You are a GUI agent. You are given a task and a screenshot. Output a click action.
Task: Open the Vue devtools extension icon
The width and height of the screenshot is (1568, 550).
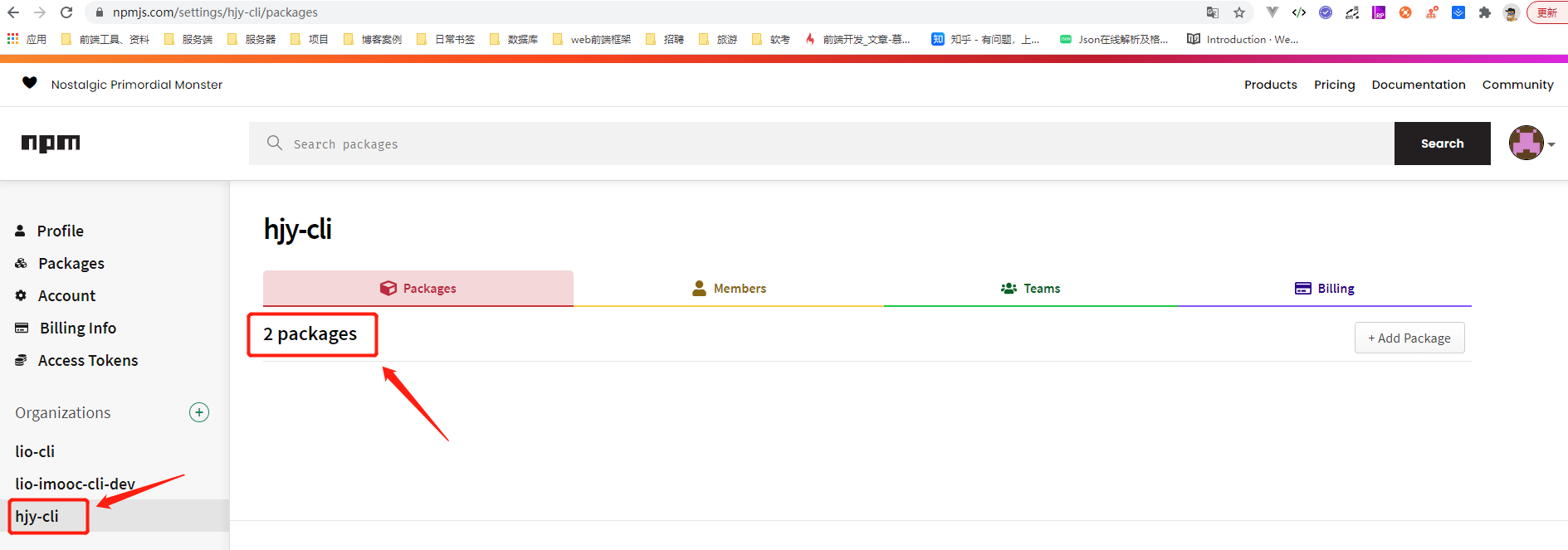click(x=1272, y=12)
